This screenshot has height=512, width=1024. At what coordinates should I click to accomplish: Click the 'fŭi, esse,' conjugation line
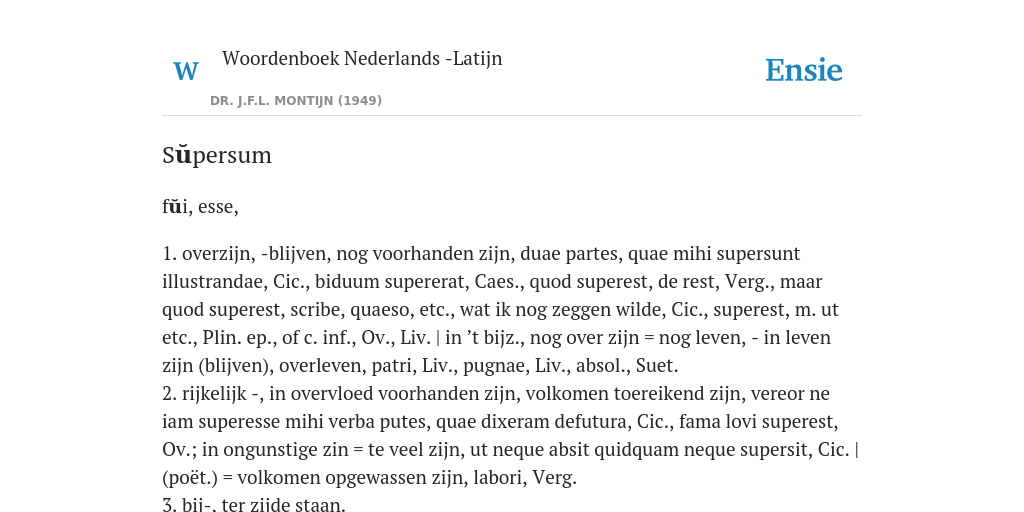200,207
